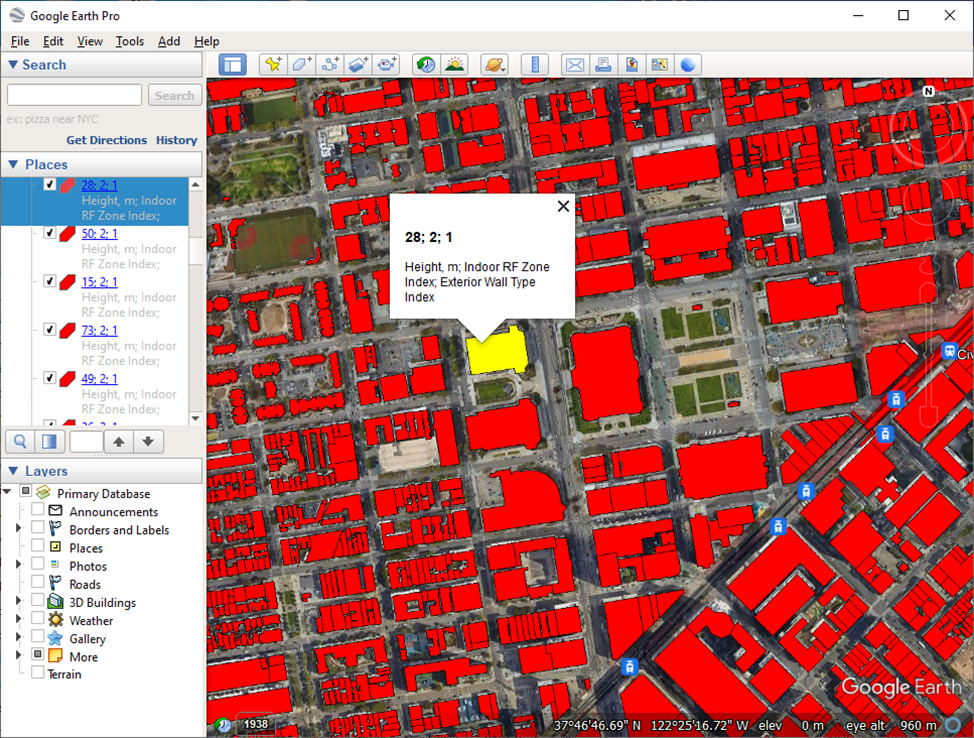
Task: Enable the Terrain layer checkbox
Action: [x=37, y=673]
